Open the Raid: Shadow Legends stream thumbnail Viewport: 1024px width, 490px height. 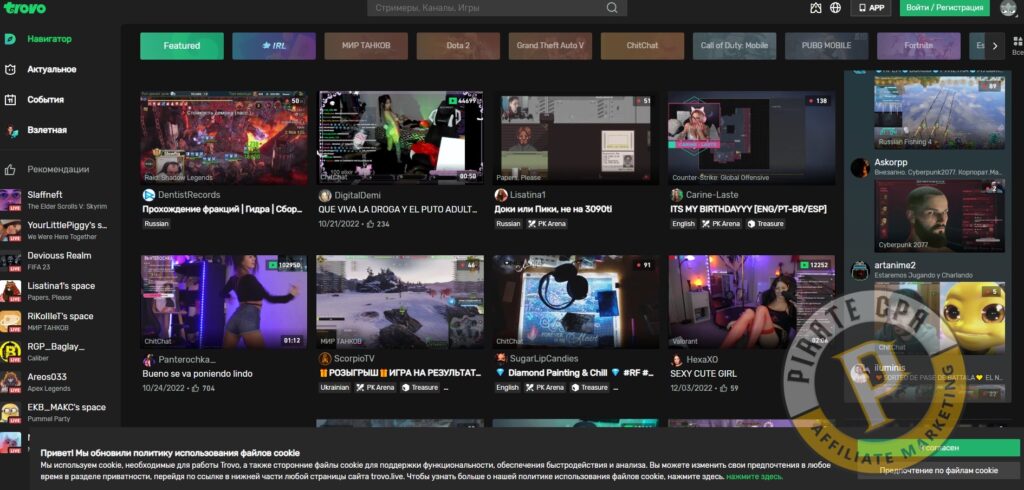[224, 138]
